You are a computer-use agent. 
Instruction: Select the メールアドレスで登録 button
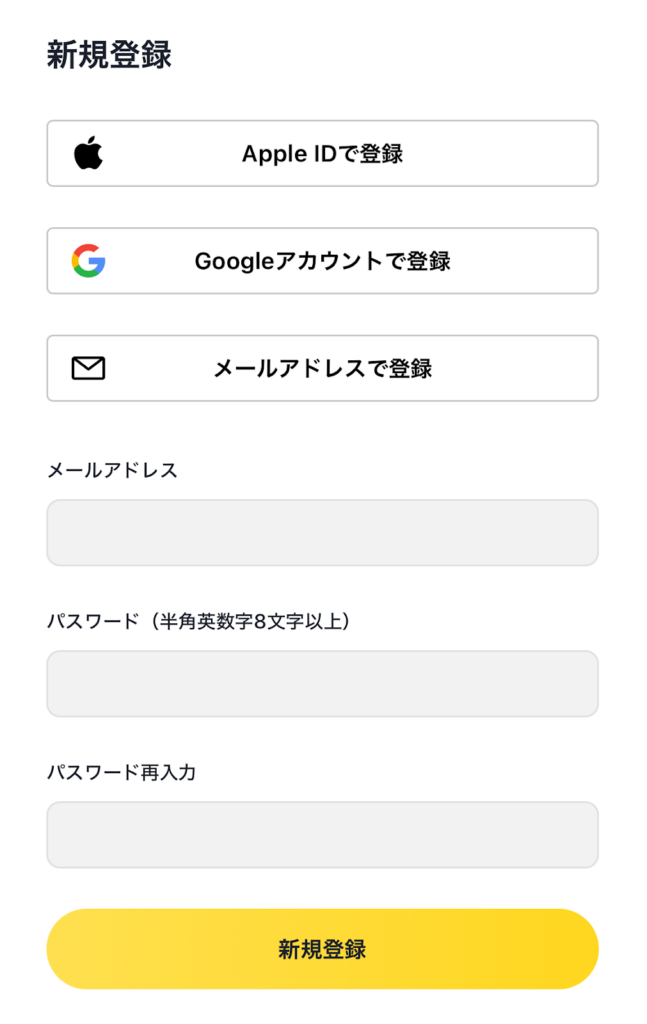[322, 369]
